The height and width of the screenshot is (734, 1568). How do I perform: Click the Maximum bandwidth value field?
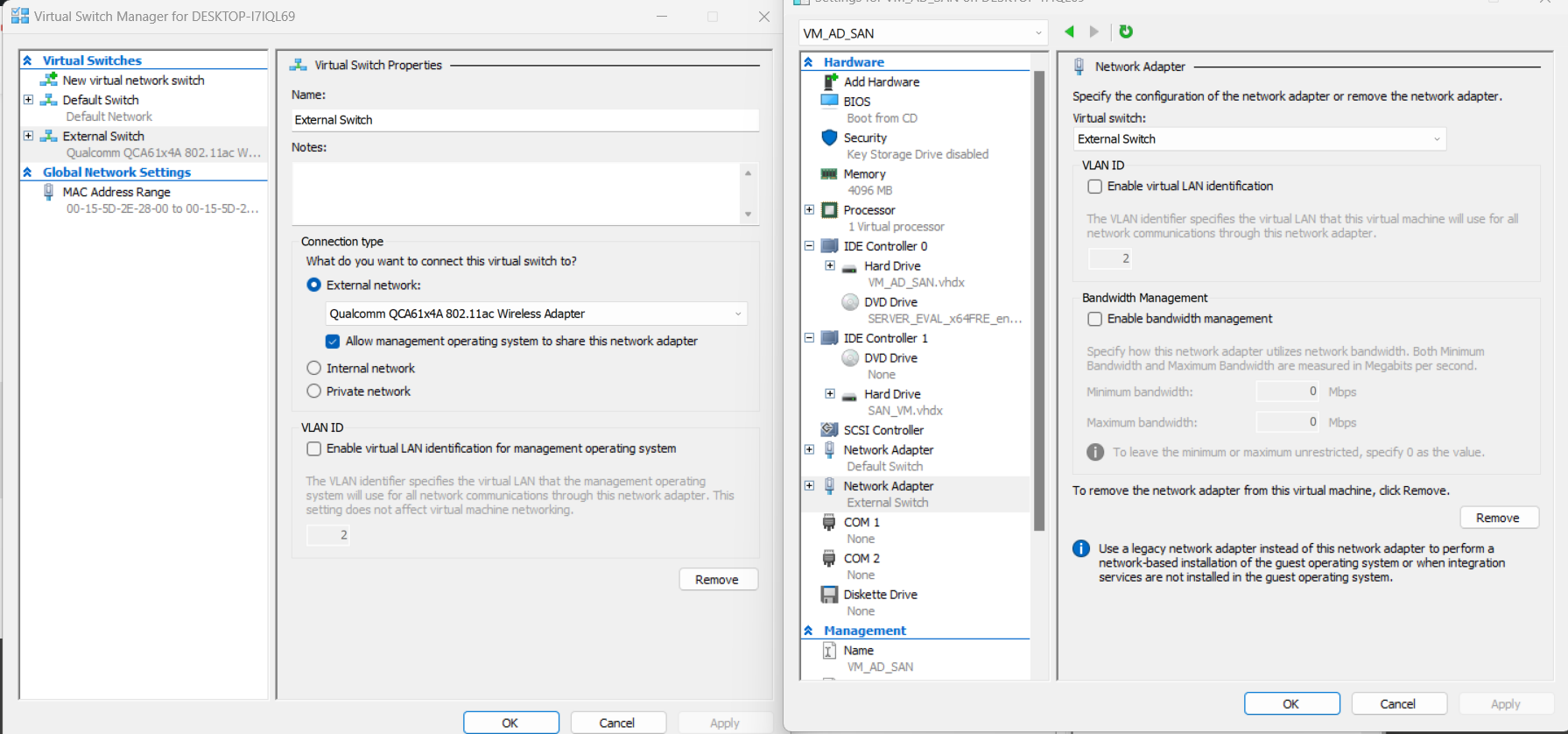tap(1288, 422)
